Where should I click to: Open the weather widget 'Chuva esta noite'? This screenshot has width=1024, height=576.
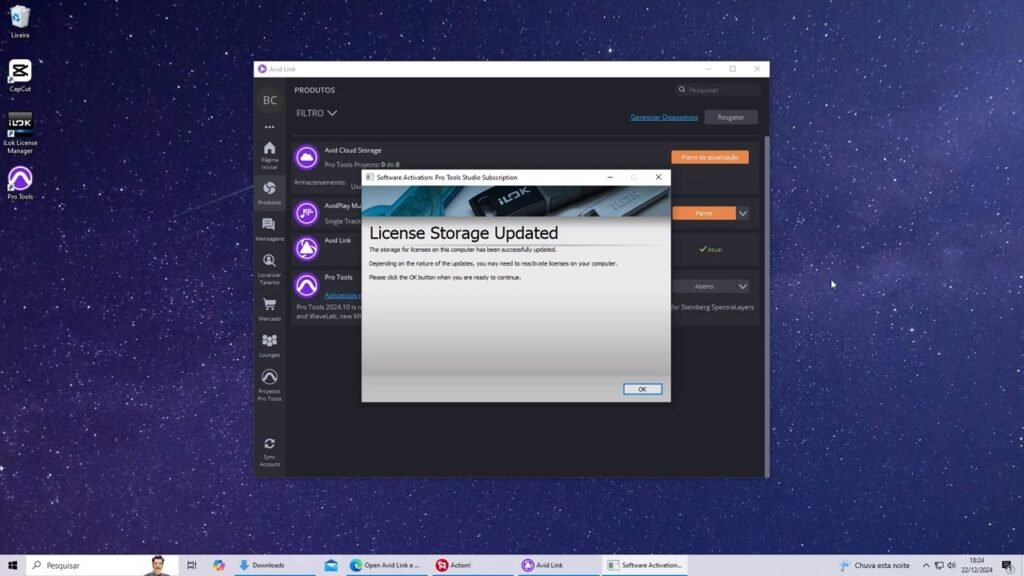pos(874,565)
